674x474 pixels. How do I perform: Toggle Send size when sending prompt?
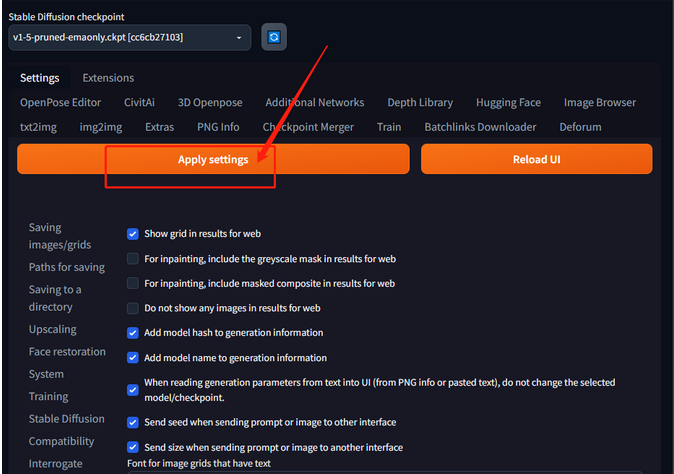(133, 447)
